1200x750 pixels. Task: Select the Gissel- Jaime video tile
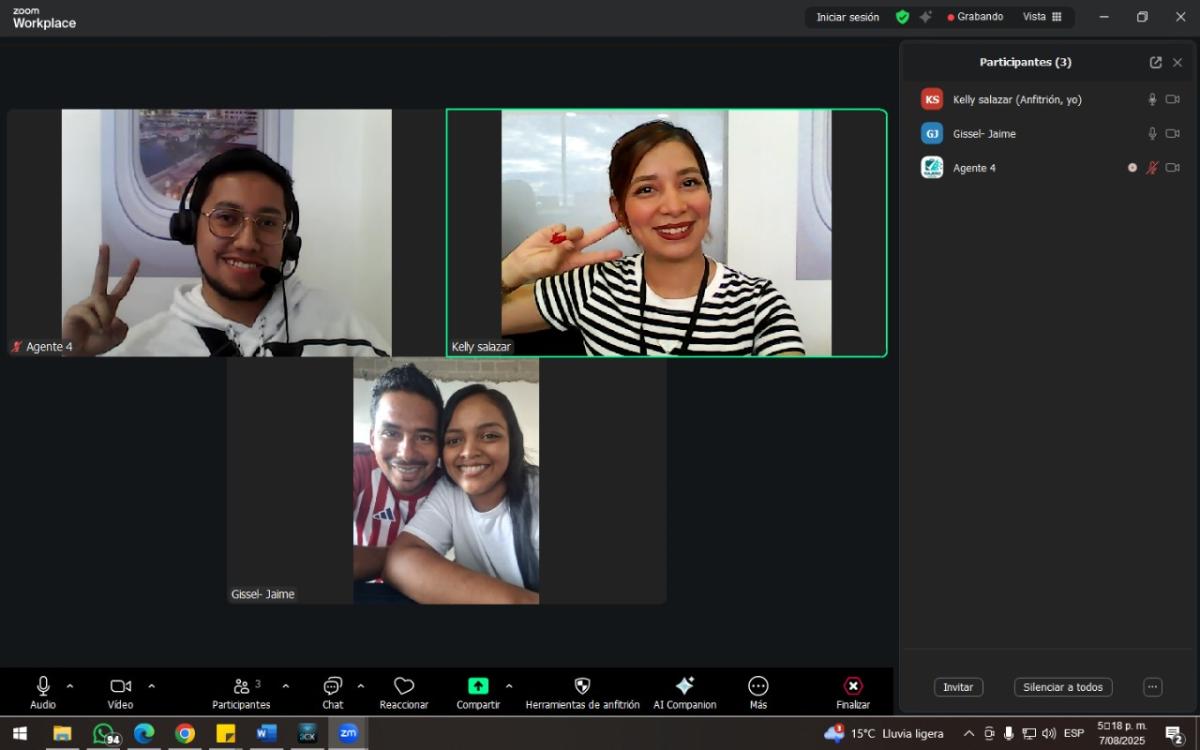coord(446,481)
